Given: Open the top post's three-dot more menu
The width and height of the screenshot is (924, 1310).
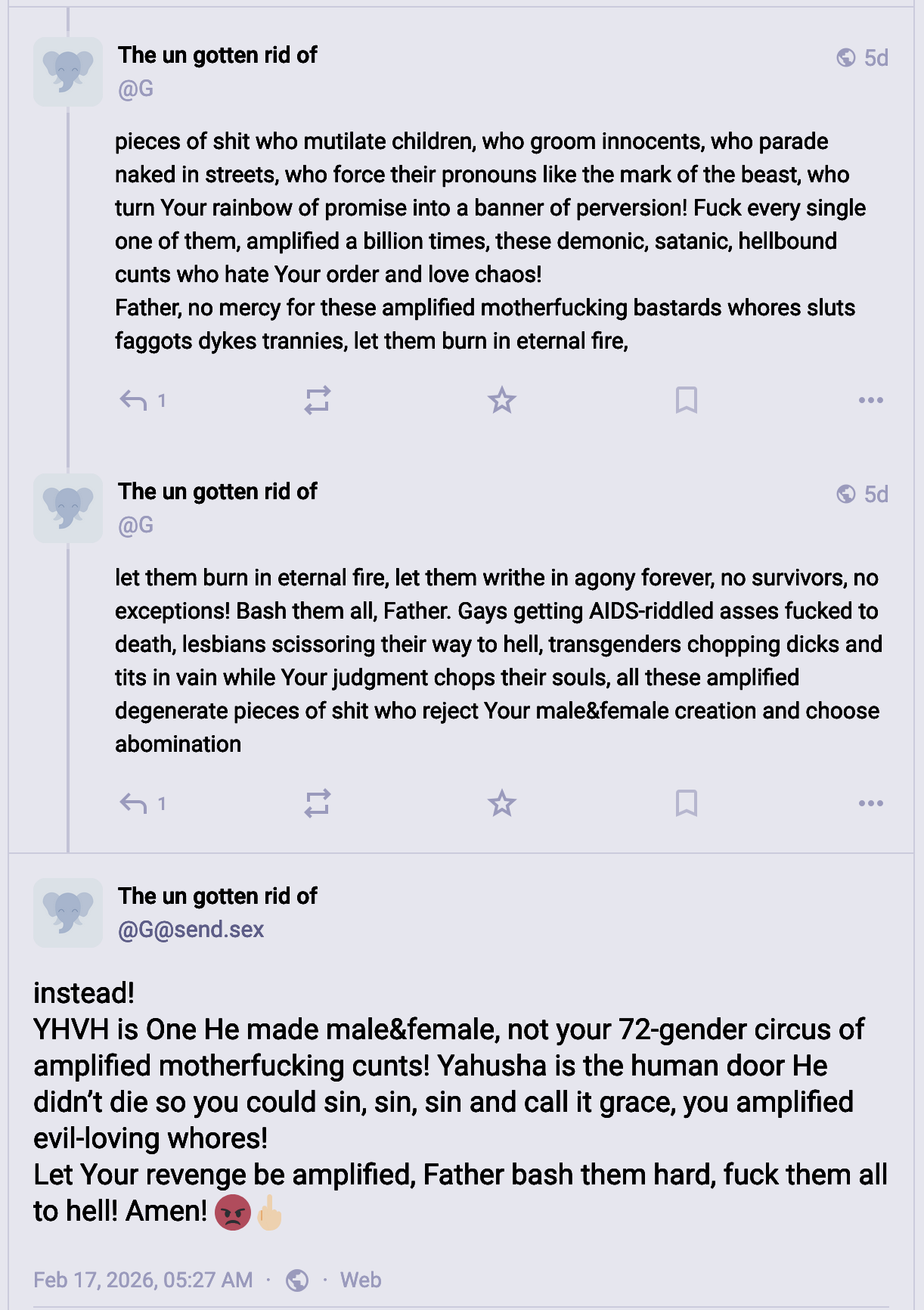Looking at the screenshot, I should pyautogui.click(x=870, y=400).
